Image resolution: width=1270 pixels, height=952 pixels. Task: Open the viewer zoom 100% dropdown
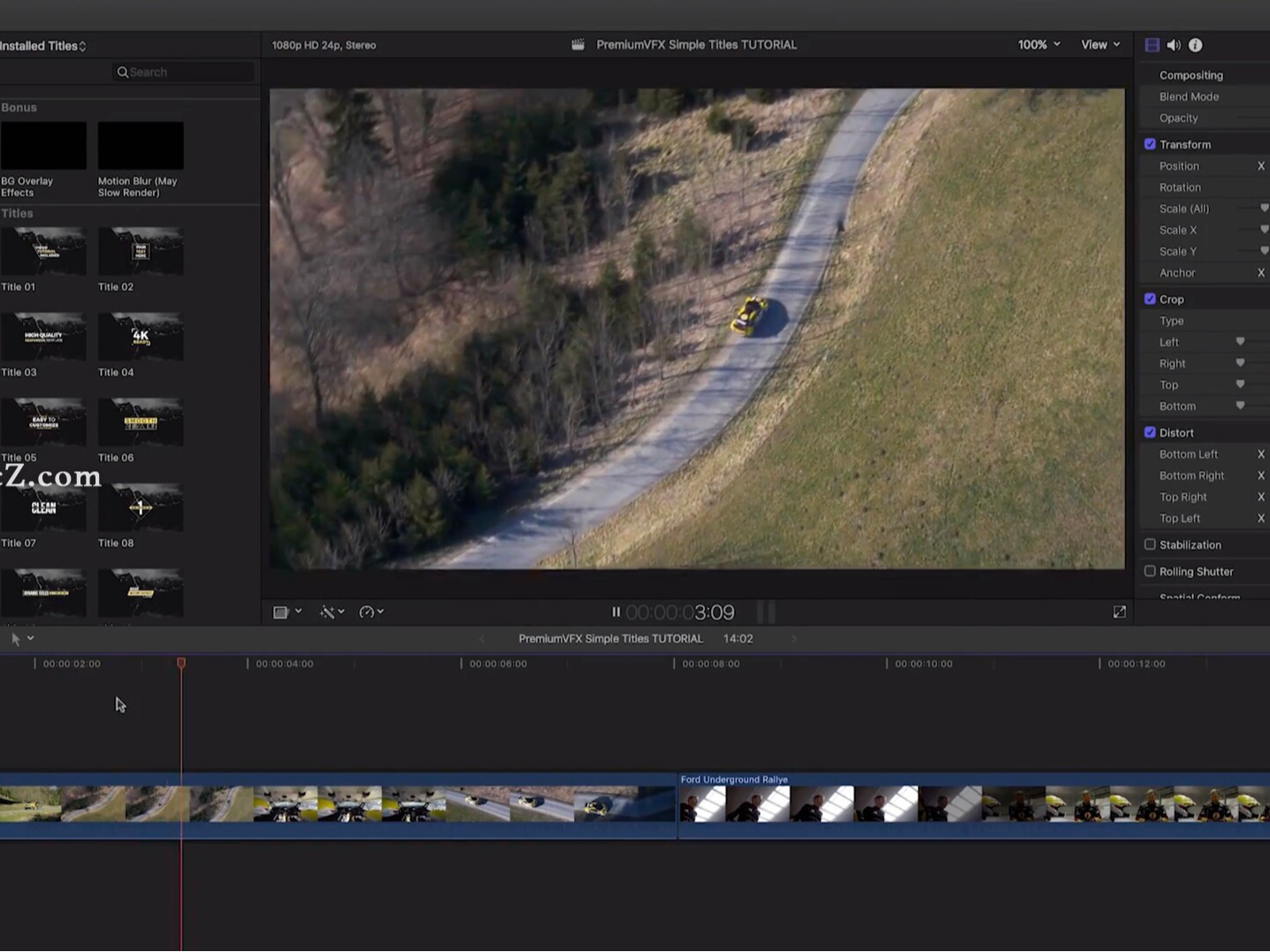pyautogui.click(x=1037, y=44)
